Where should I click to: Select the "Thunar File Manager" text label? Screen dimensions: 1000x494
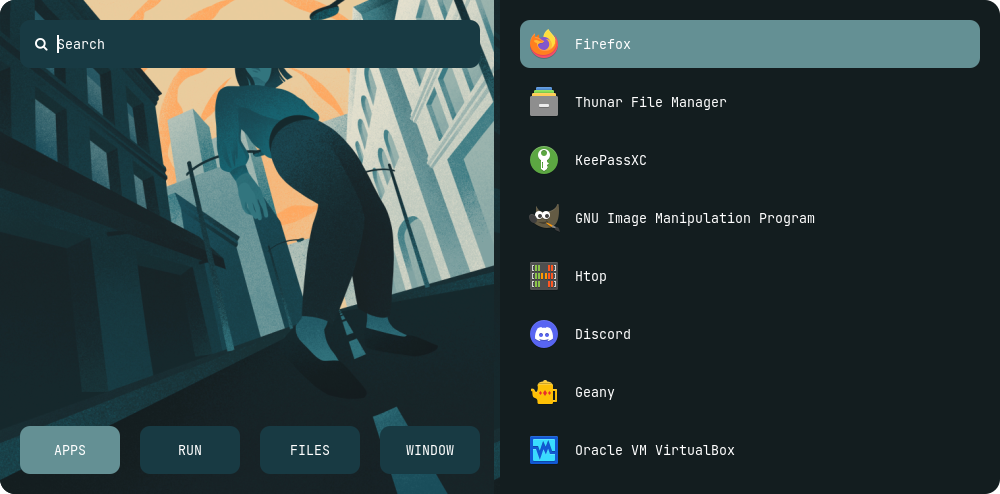[650, 102]
